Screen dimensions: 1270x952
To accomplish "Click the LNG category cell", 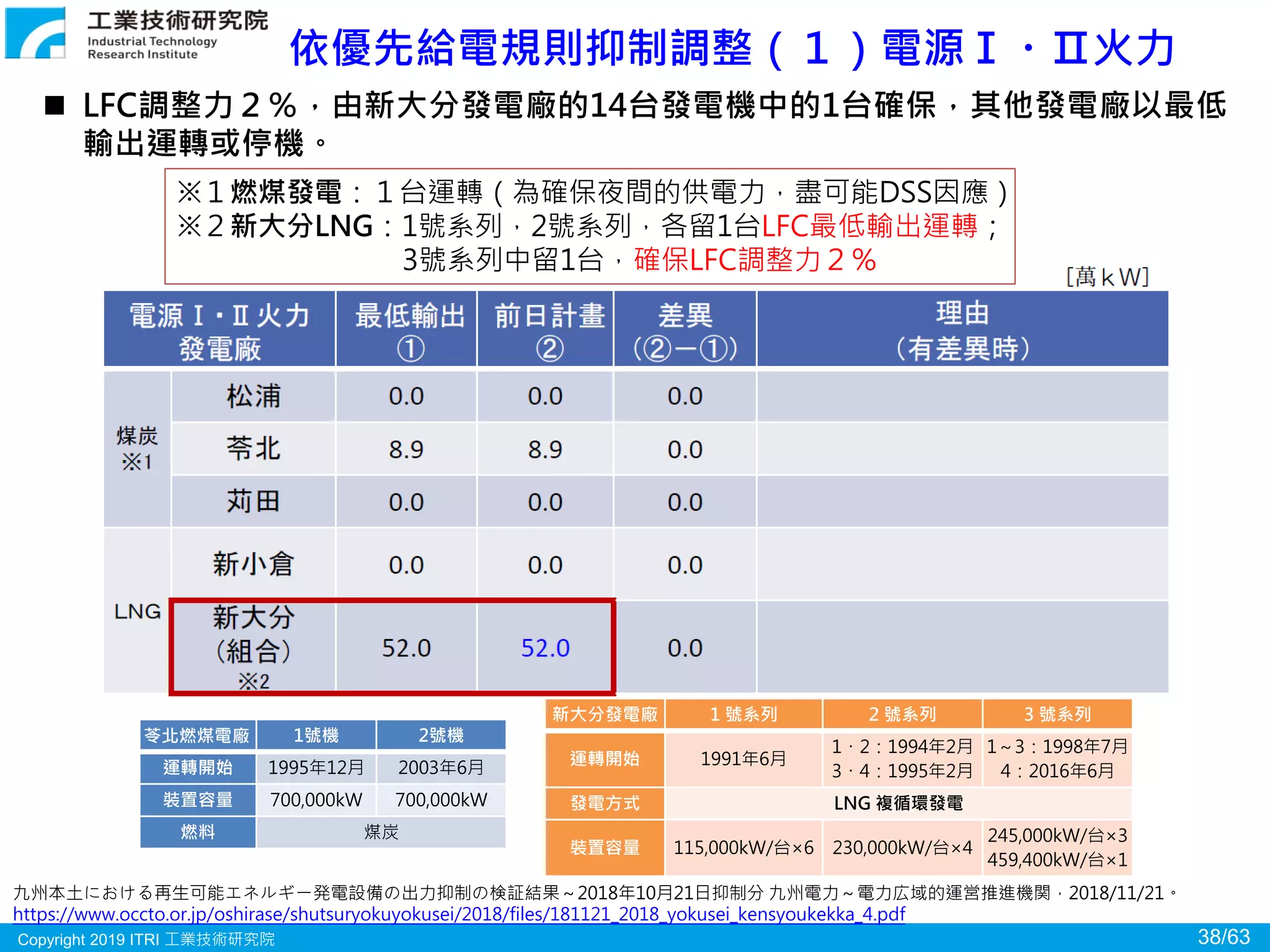I will point(137,611).
